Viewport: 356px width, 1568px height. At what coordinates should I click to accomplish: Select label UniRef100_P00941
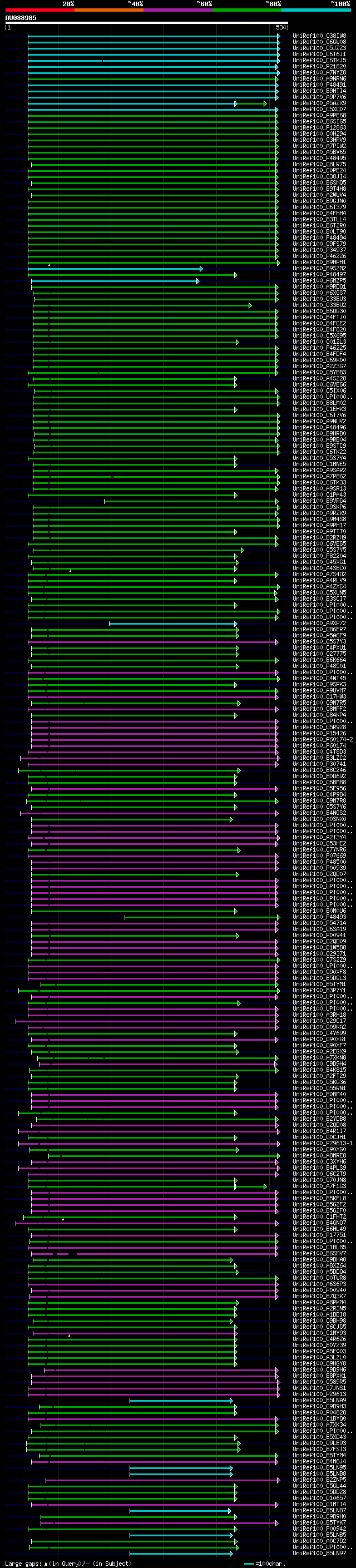pyautogui.click(x=319, y=936)
